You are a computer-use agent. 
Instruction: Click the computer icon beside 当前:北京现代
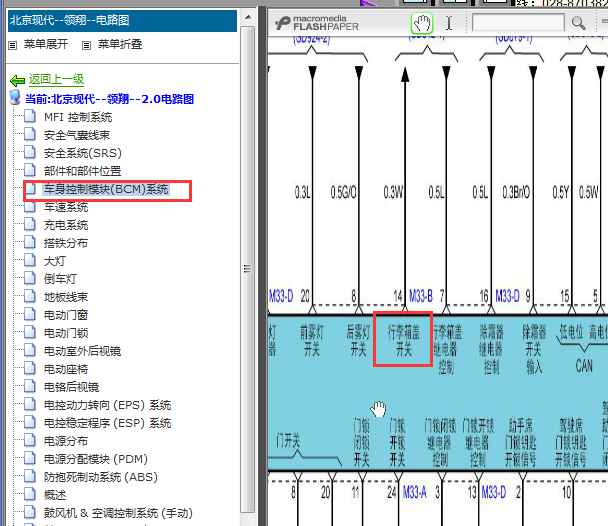pos(15,98)
